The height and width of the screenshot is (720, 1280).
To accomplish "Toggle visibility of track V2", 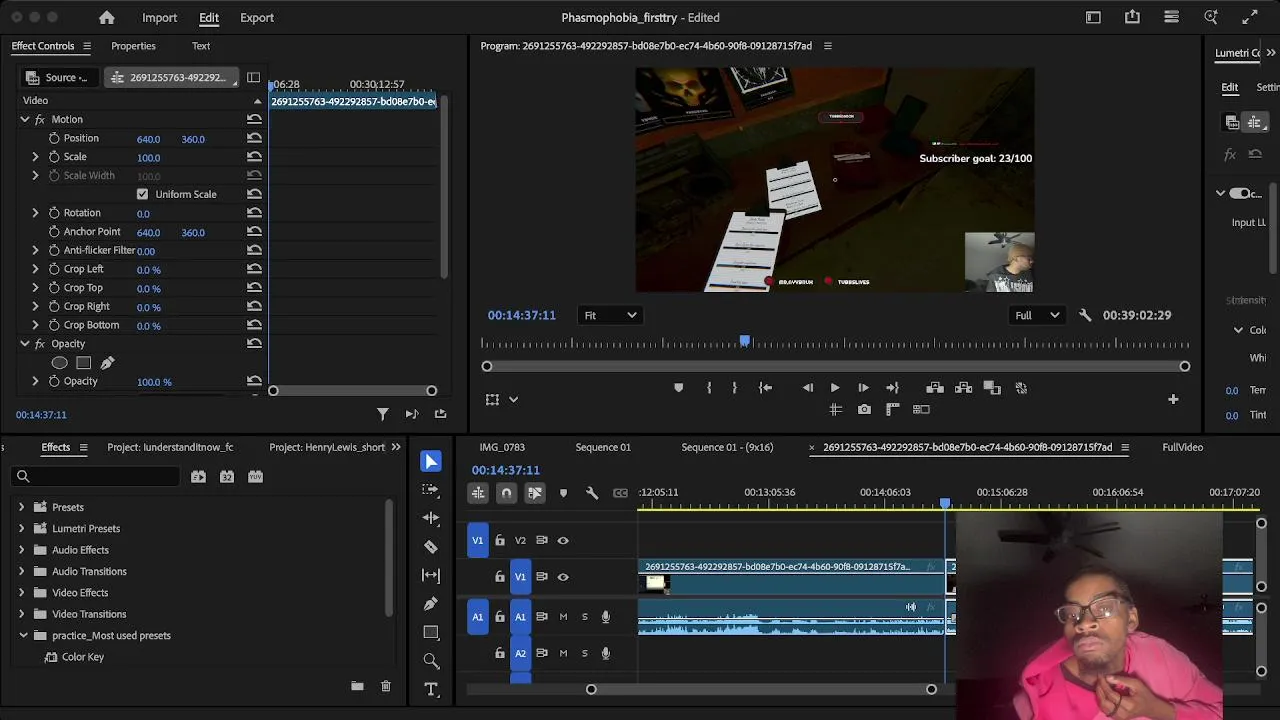I will (x=563, y=540).
